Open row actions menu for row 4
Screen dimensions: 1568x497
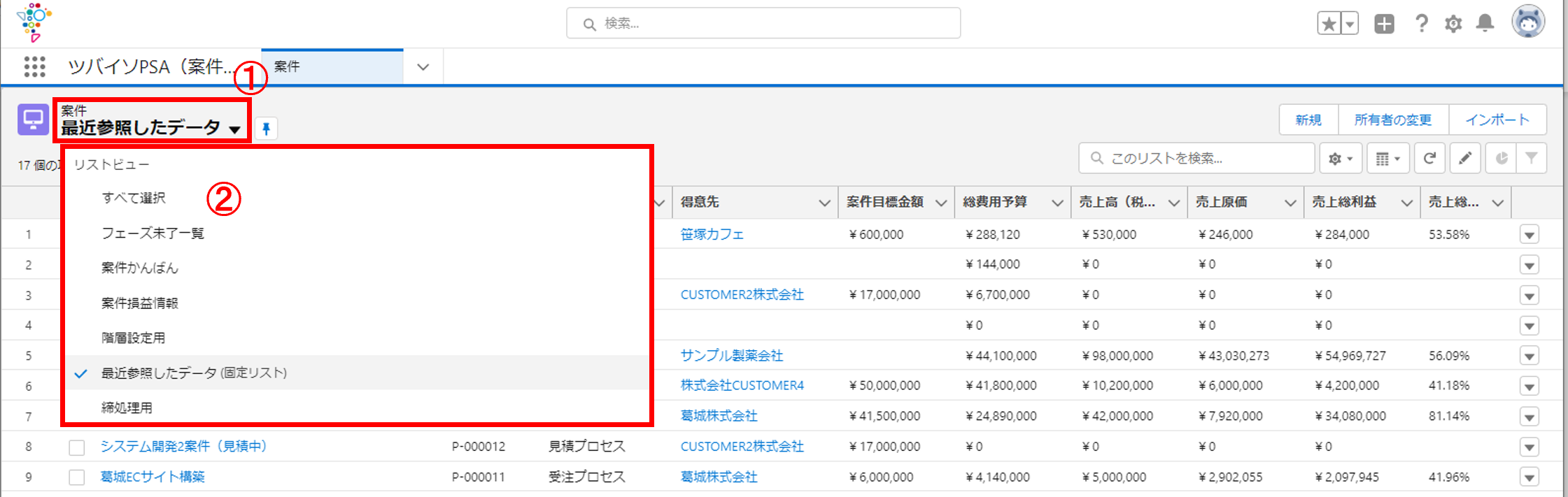(x=1530, y=326)
